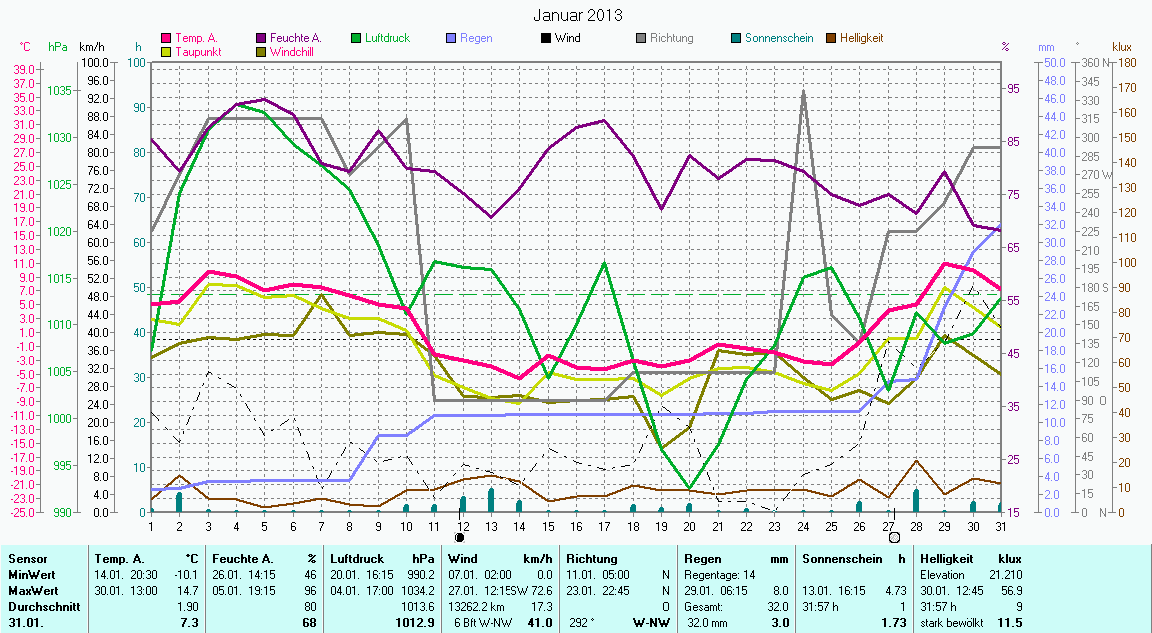
Task: Click the brown Helligkeit legend swatch
Action: pos(831,39)
